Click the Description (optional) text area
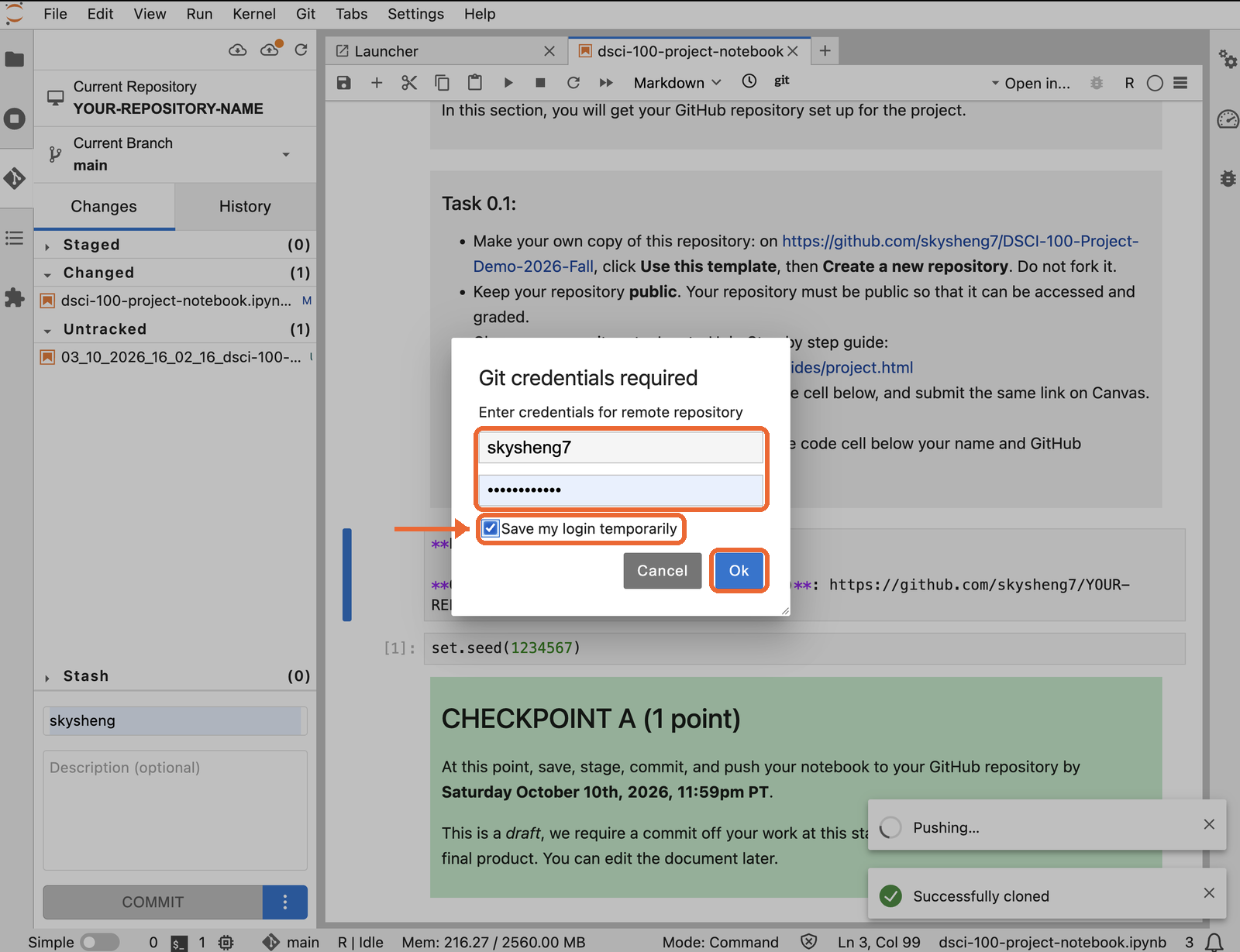 tap(175, 810)
